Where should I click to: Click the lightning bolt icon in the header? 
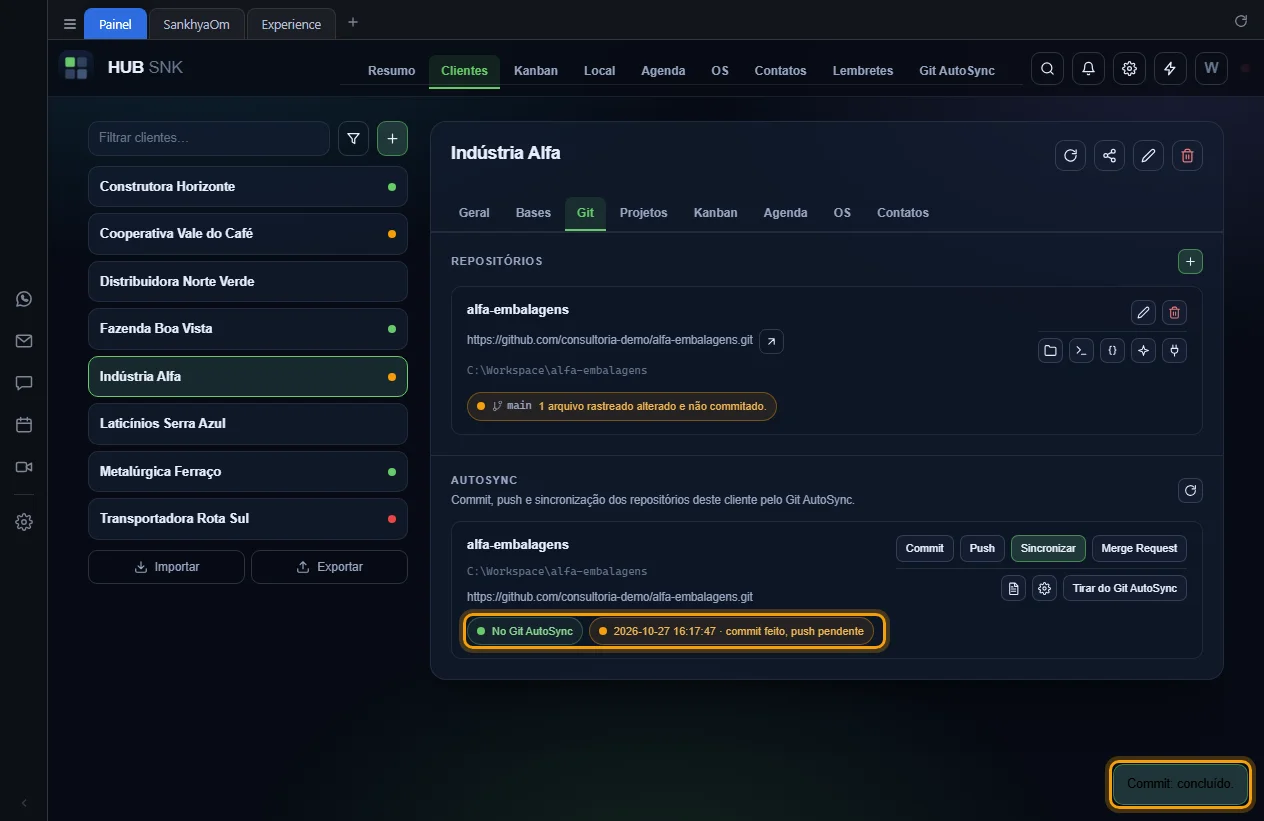(1170, 69)
